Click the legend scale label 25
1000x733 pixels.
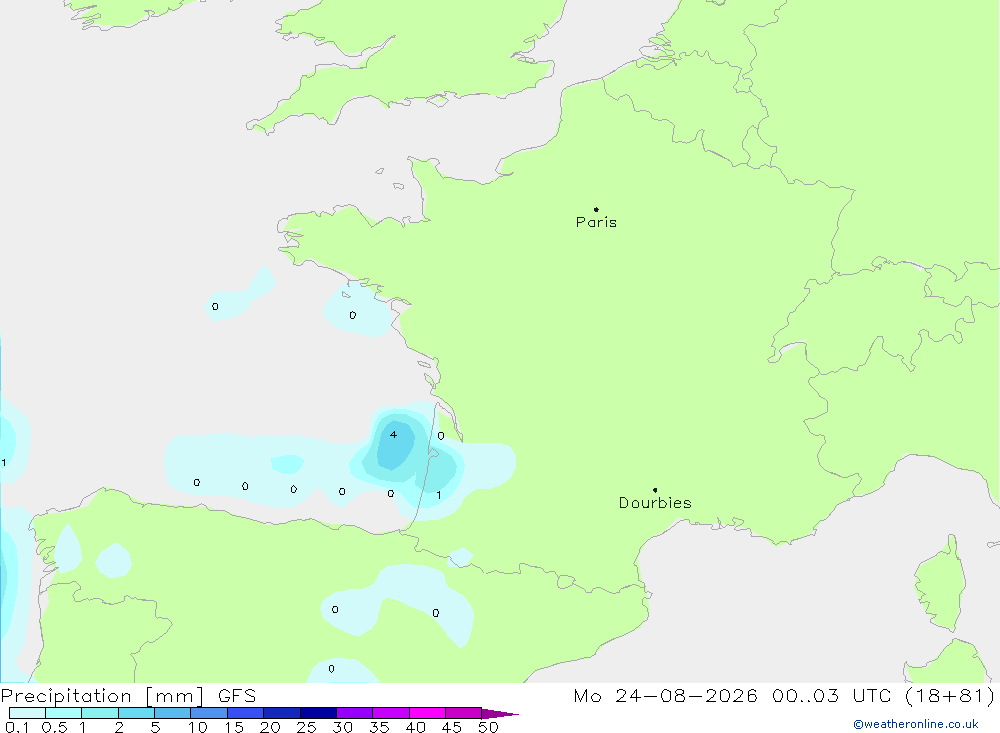click(x=306, y=727)
